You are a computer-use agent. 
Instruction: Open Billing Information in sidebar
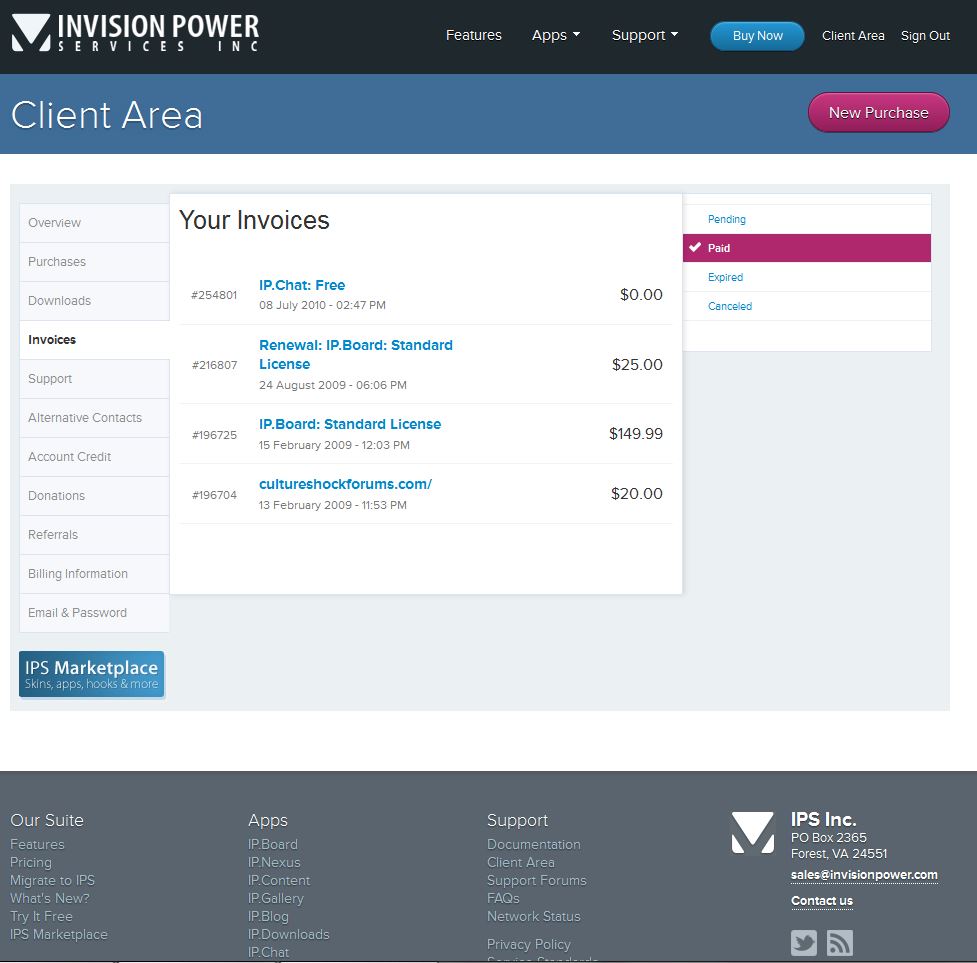click(95, 574)
